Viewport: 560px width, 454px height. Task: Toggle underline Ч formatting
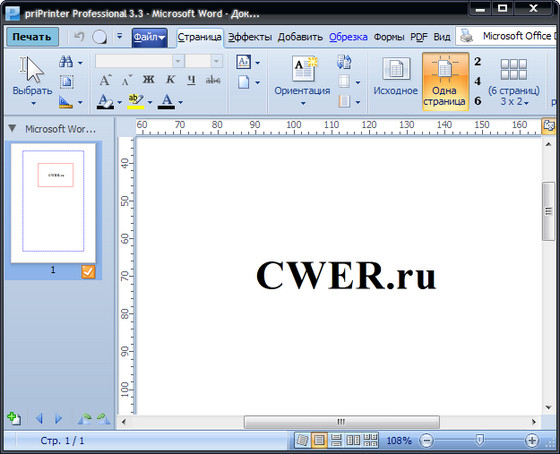tap(191, 80)
